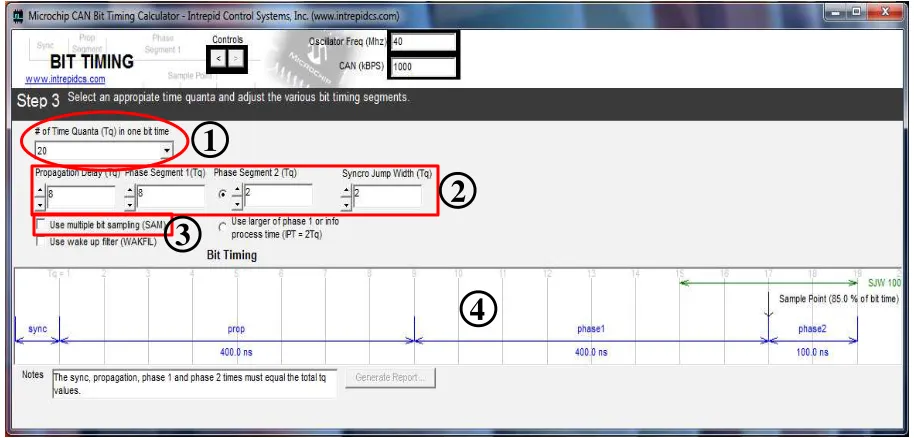Enable Use wake up filter (WAKFIL) checkbox
The width and height of the screenshot is (914, 438).
pyautogui.click(x=41, y=241)
